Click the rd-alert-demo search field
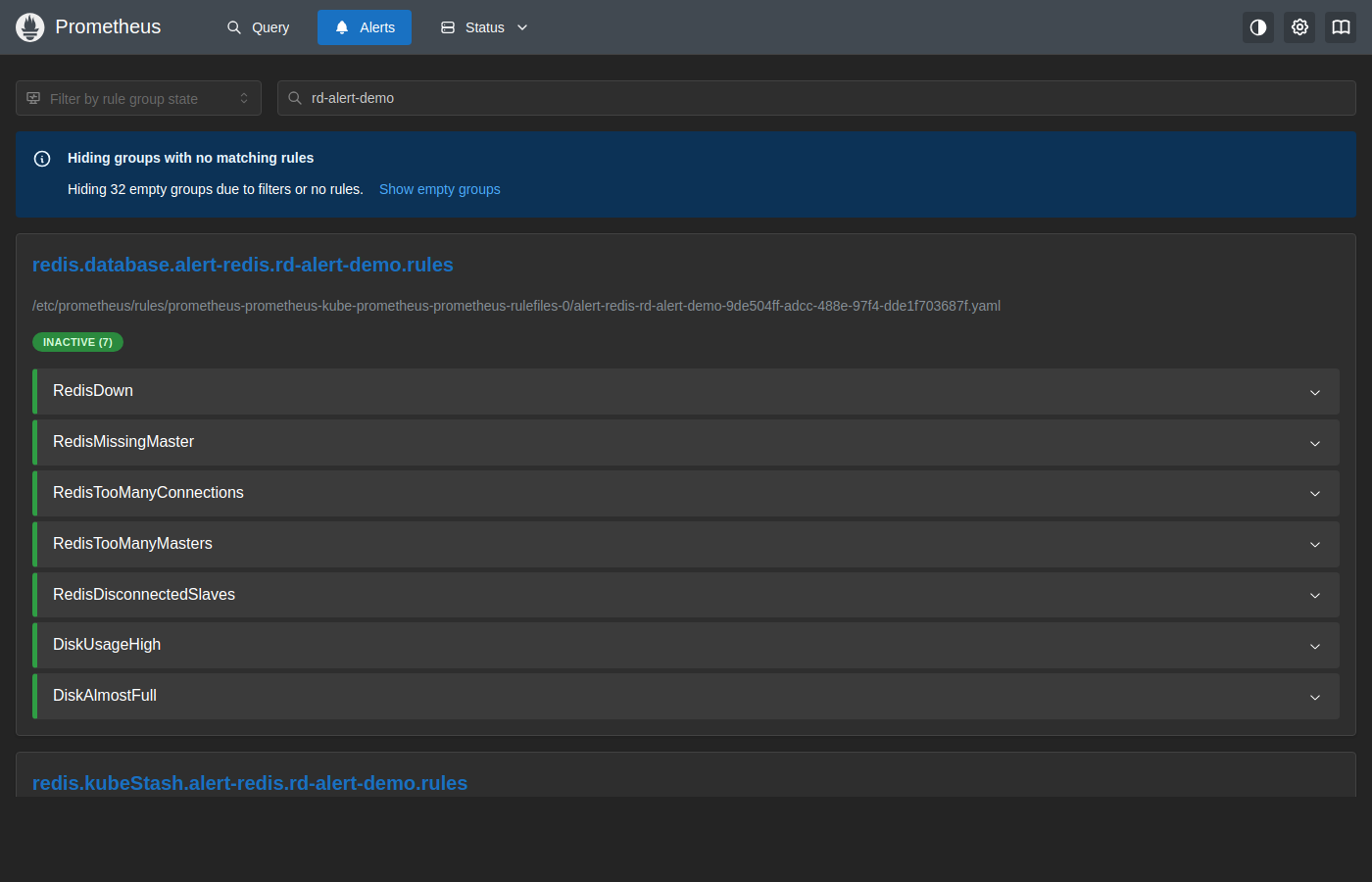Screen dimensions: 1372x882 816,98
